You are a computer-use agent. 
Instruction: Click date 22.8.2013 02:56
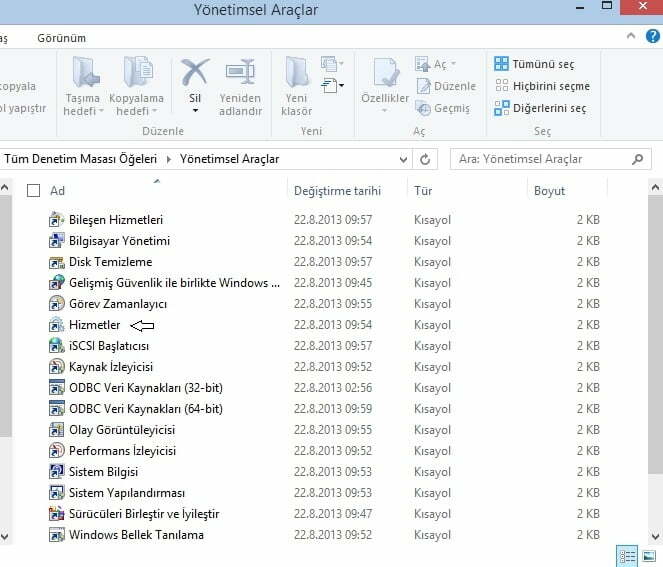pos(333,388)
